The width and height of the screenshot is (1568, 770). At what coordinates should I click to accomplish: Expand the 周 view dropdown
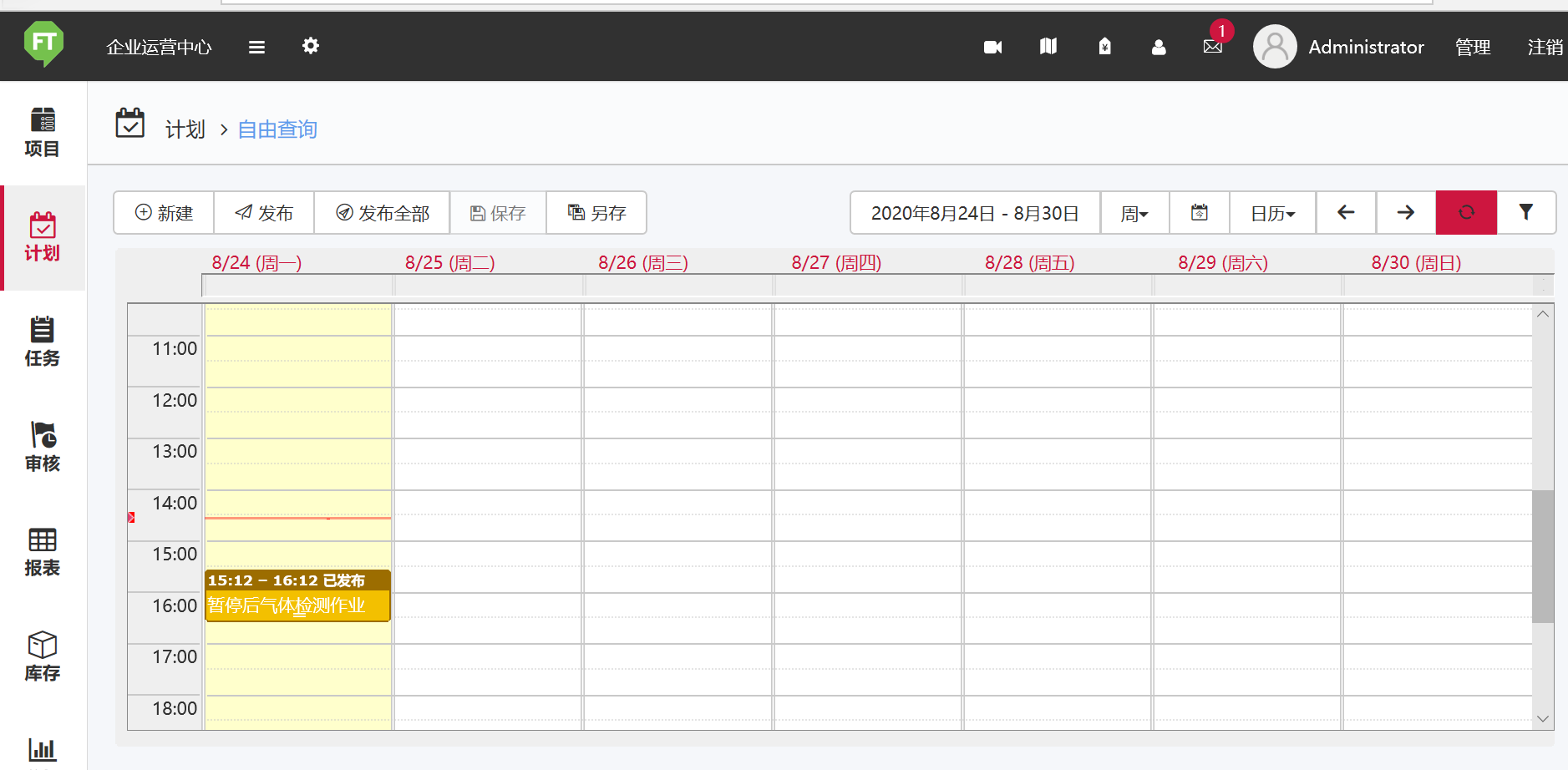pyautogui.click(x=1134, y=214)
